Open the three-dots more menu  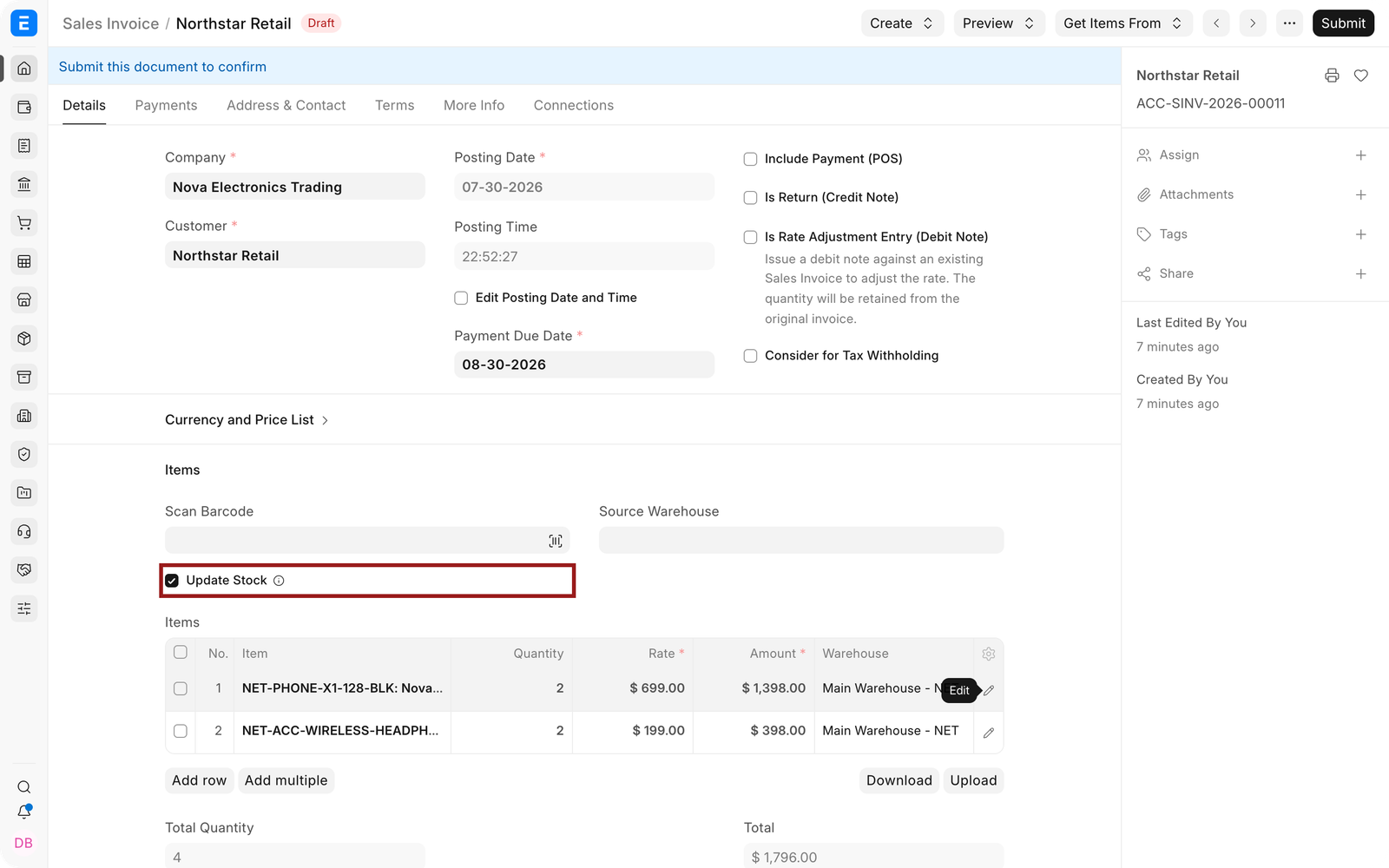pyautogui.click(x=1289, y=23)
